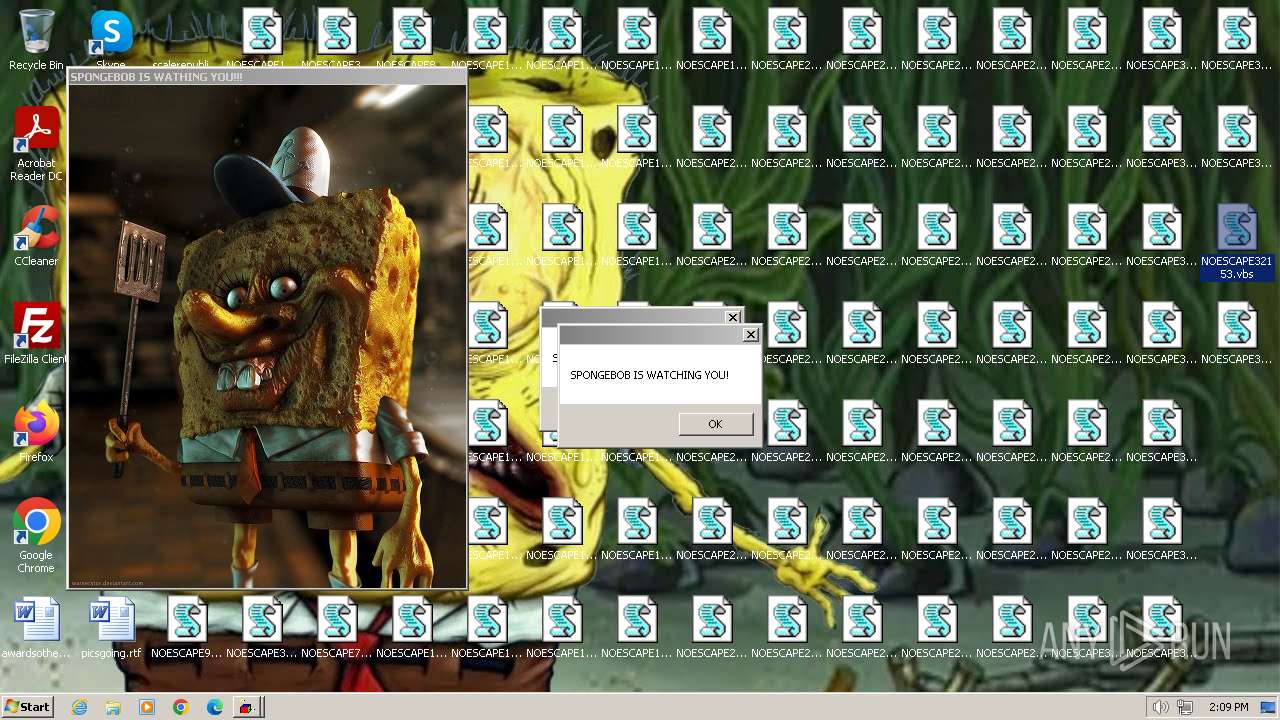The height and width of the screenshot is (720, 1280).
Task: Select the highlighted NOESCAPE32153.vbs file
Action: coord(1237,242)
